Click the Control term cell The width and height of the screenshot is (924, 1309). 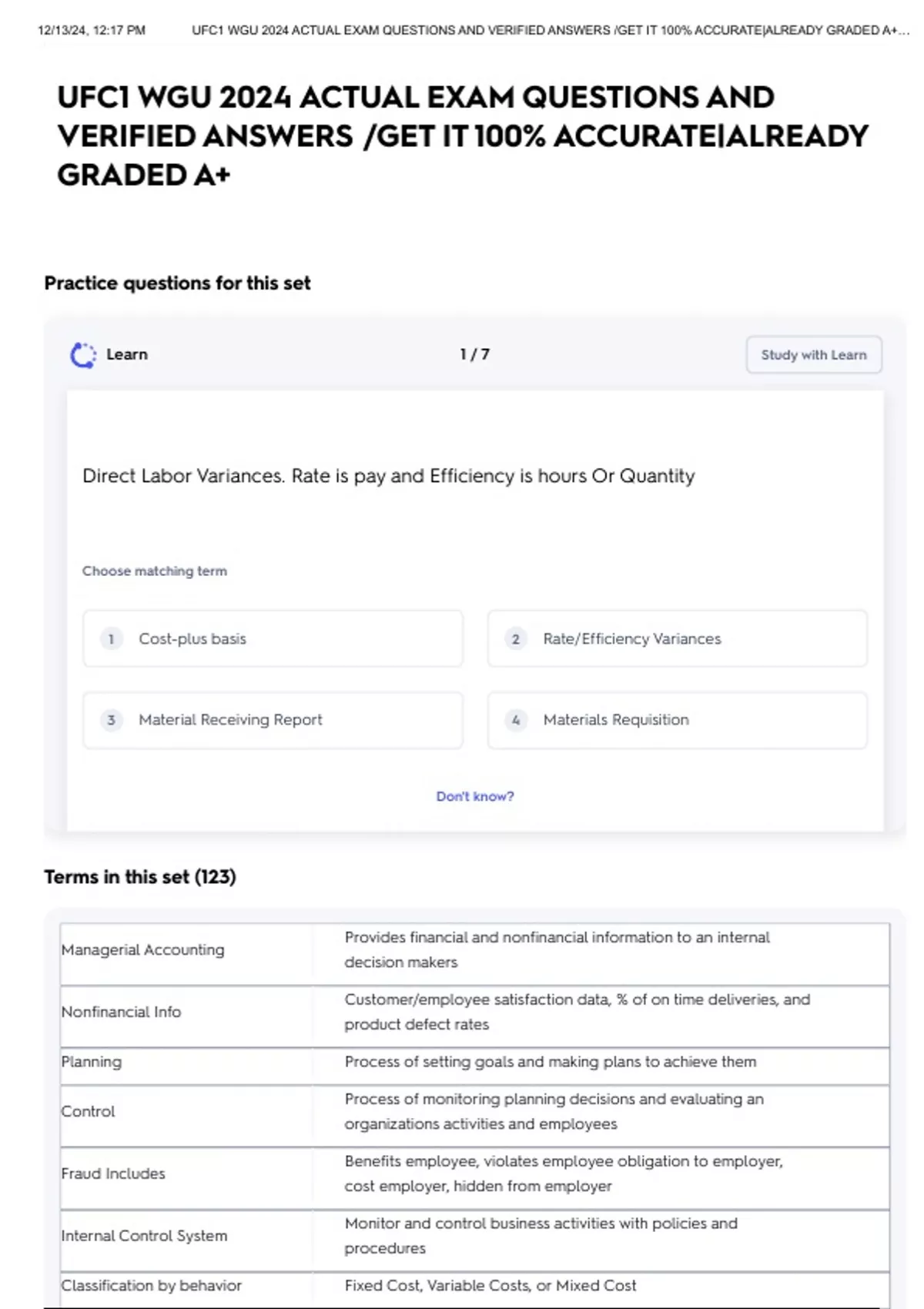coord(89,1111)
